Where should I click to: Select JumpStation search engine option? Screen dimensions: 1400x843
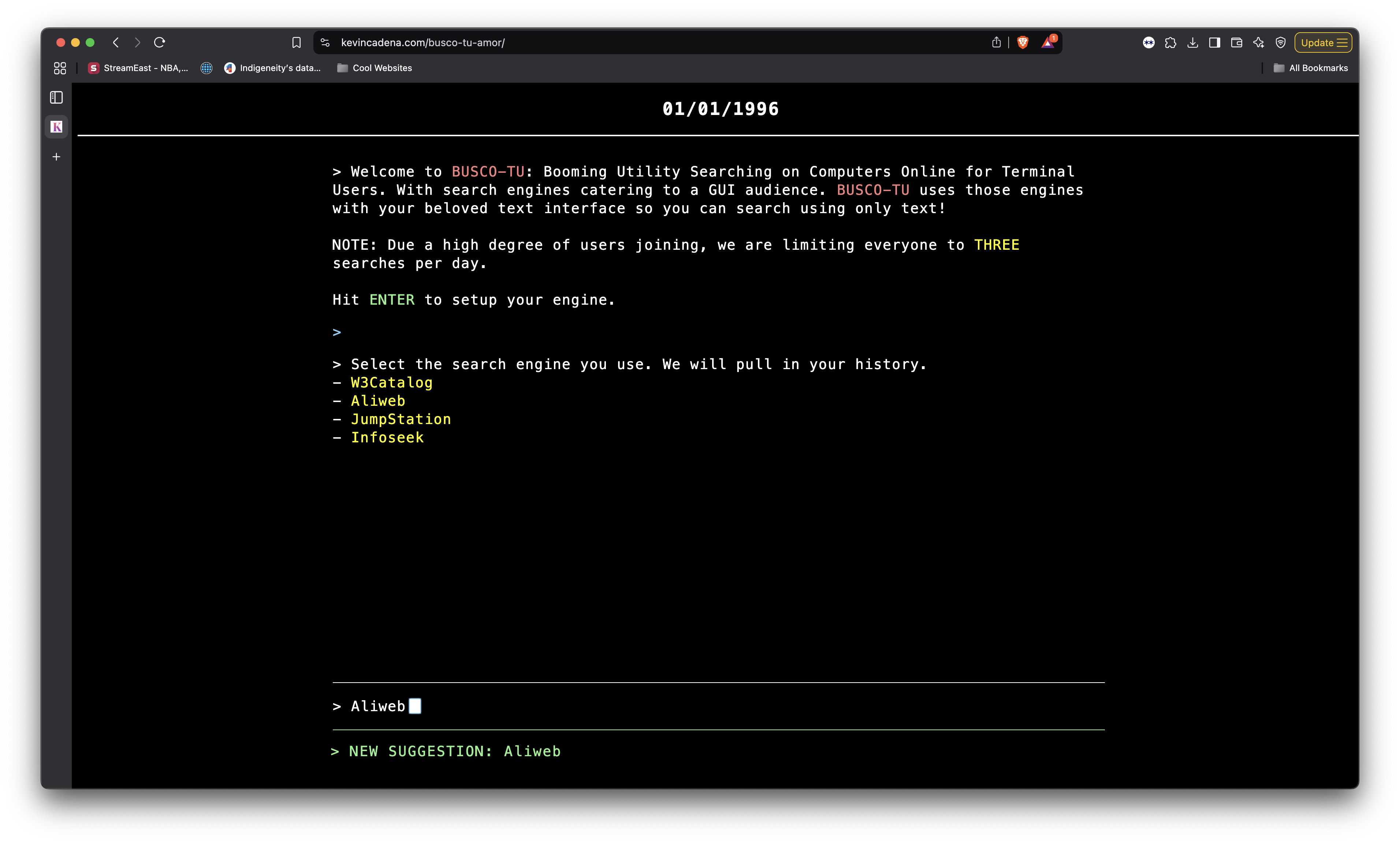pos(401,419)
